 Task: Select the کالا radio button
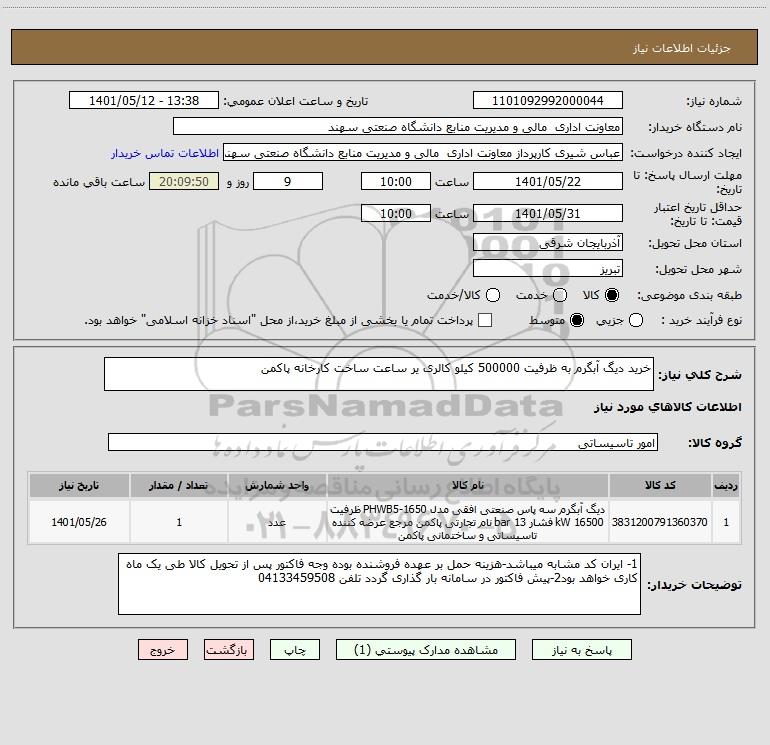tap(612, 295)
